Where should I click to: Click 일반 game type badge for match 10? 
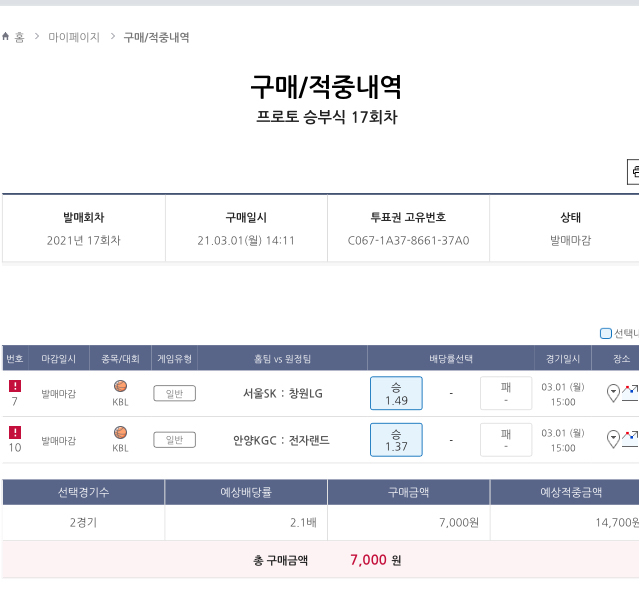click(174, 440)
